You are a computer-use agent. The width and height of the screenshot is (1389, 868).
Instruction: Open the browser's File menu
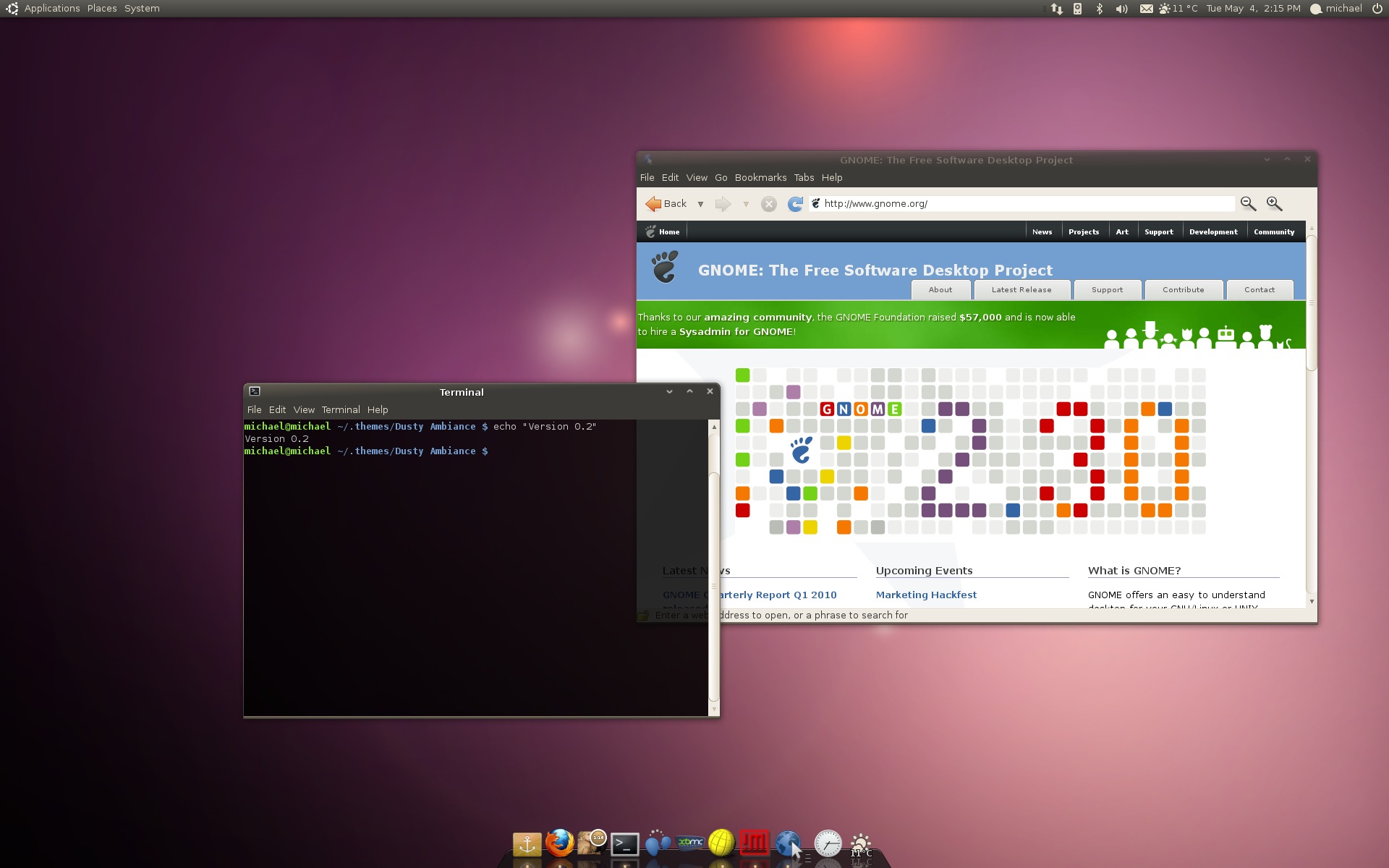coord(647,177)
